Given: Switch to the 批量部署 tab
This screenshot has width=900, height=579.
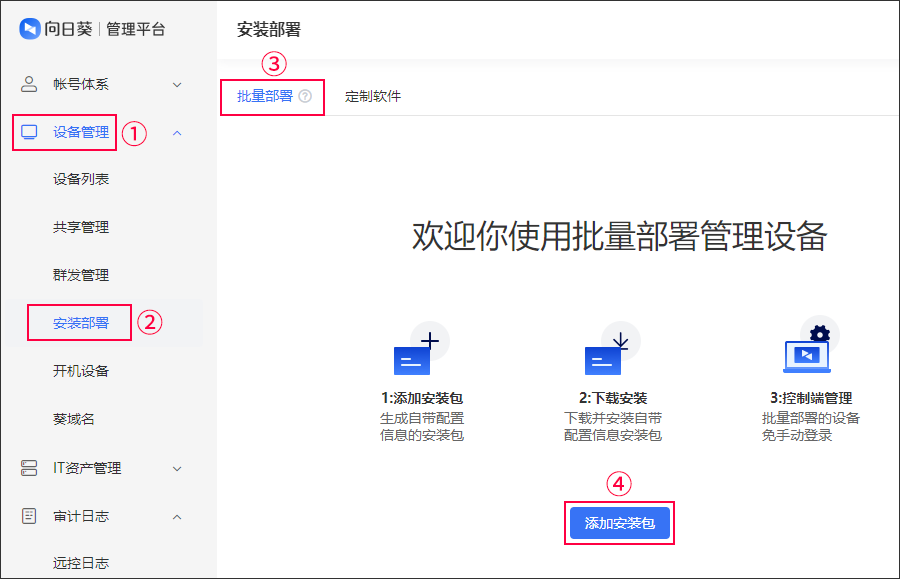Looking at the screenshot, I should click(x=265, y=96).
